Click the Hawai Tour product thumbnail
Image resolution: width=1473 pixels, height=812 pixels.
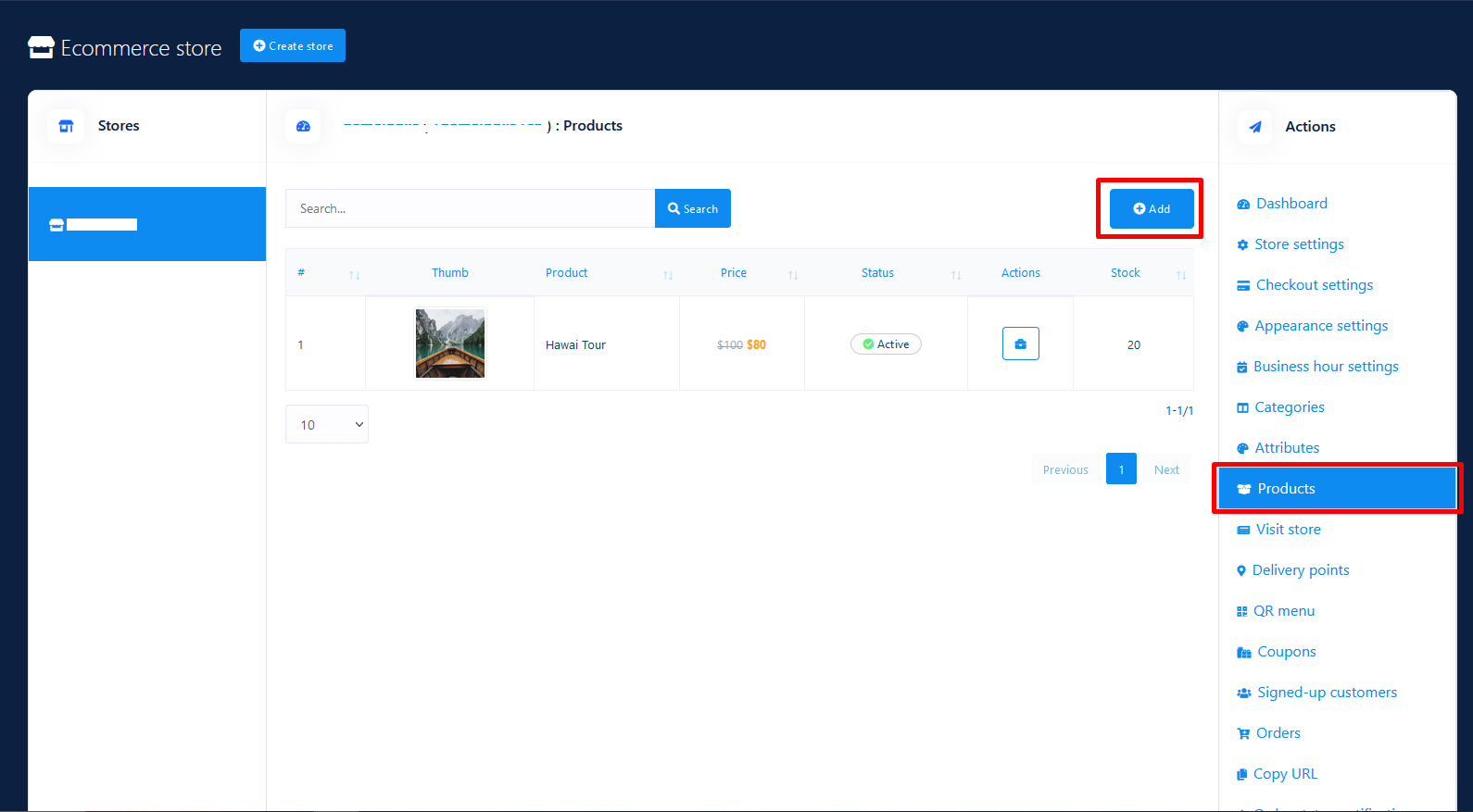(450, 344)
